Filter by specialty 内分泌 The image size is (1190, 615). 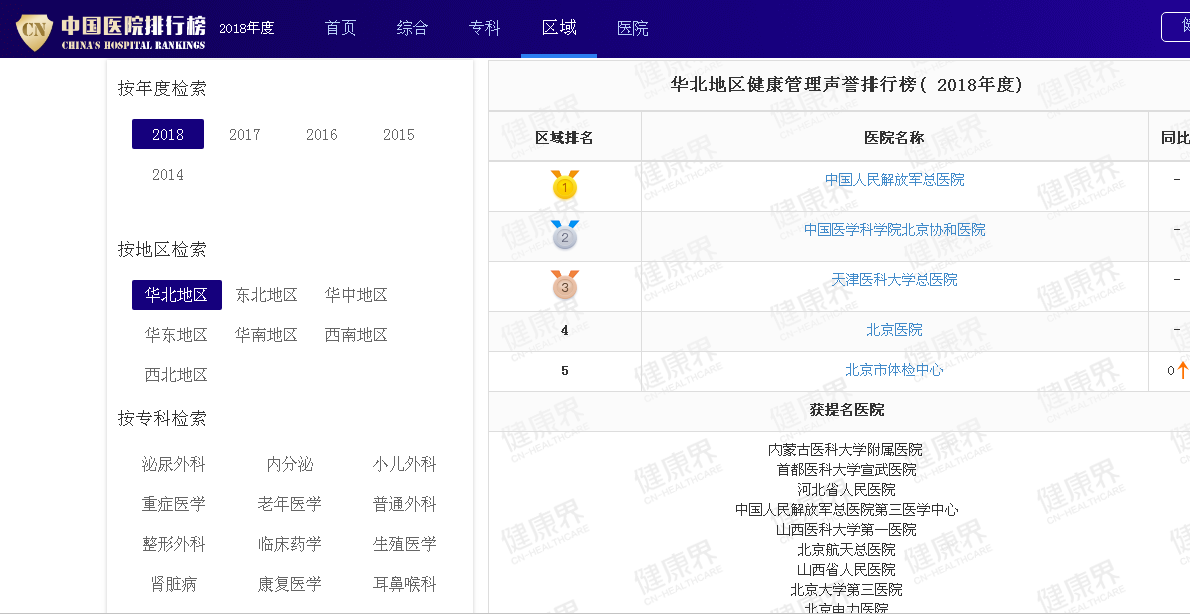[x=290, y=464]
